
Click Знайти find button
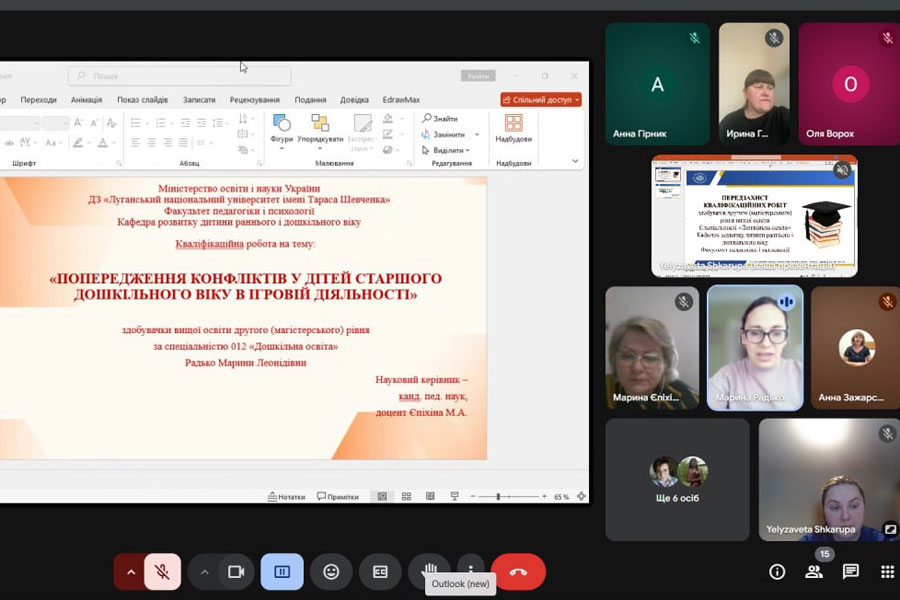pos(440,118)
